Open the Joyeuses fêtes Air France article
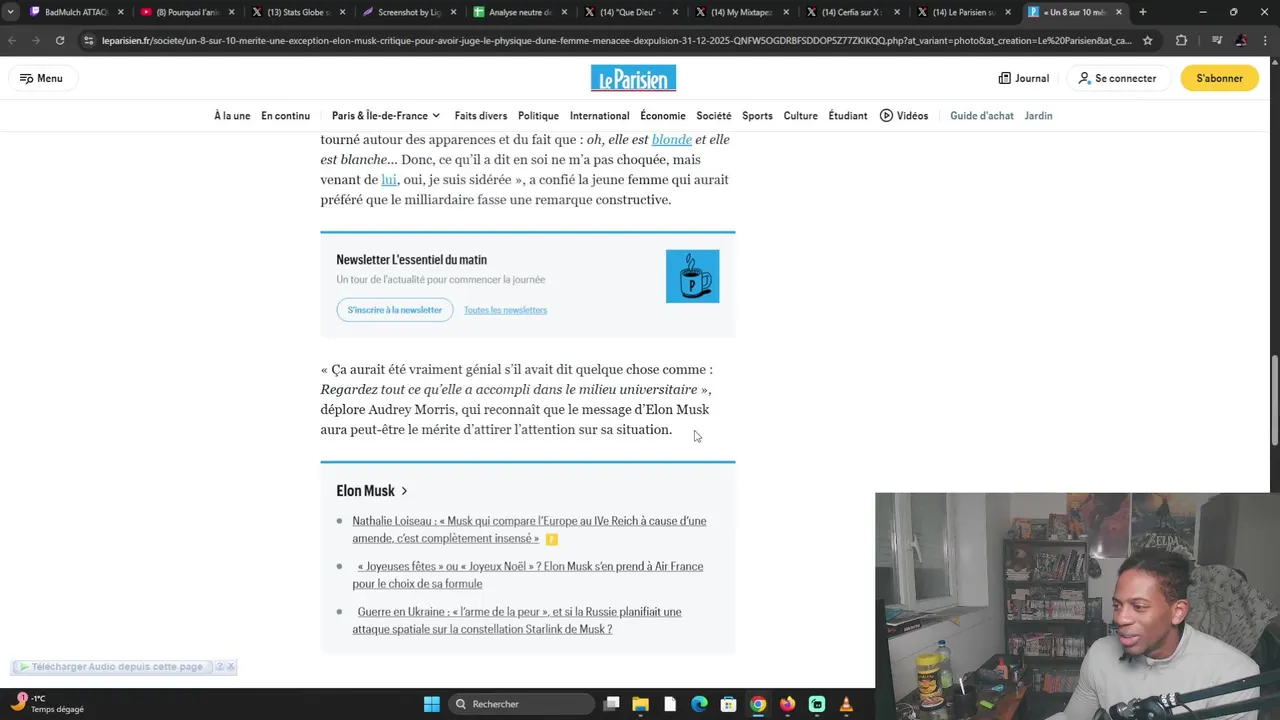Screen dimensions: 1280x720 [x=528, y=575]
